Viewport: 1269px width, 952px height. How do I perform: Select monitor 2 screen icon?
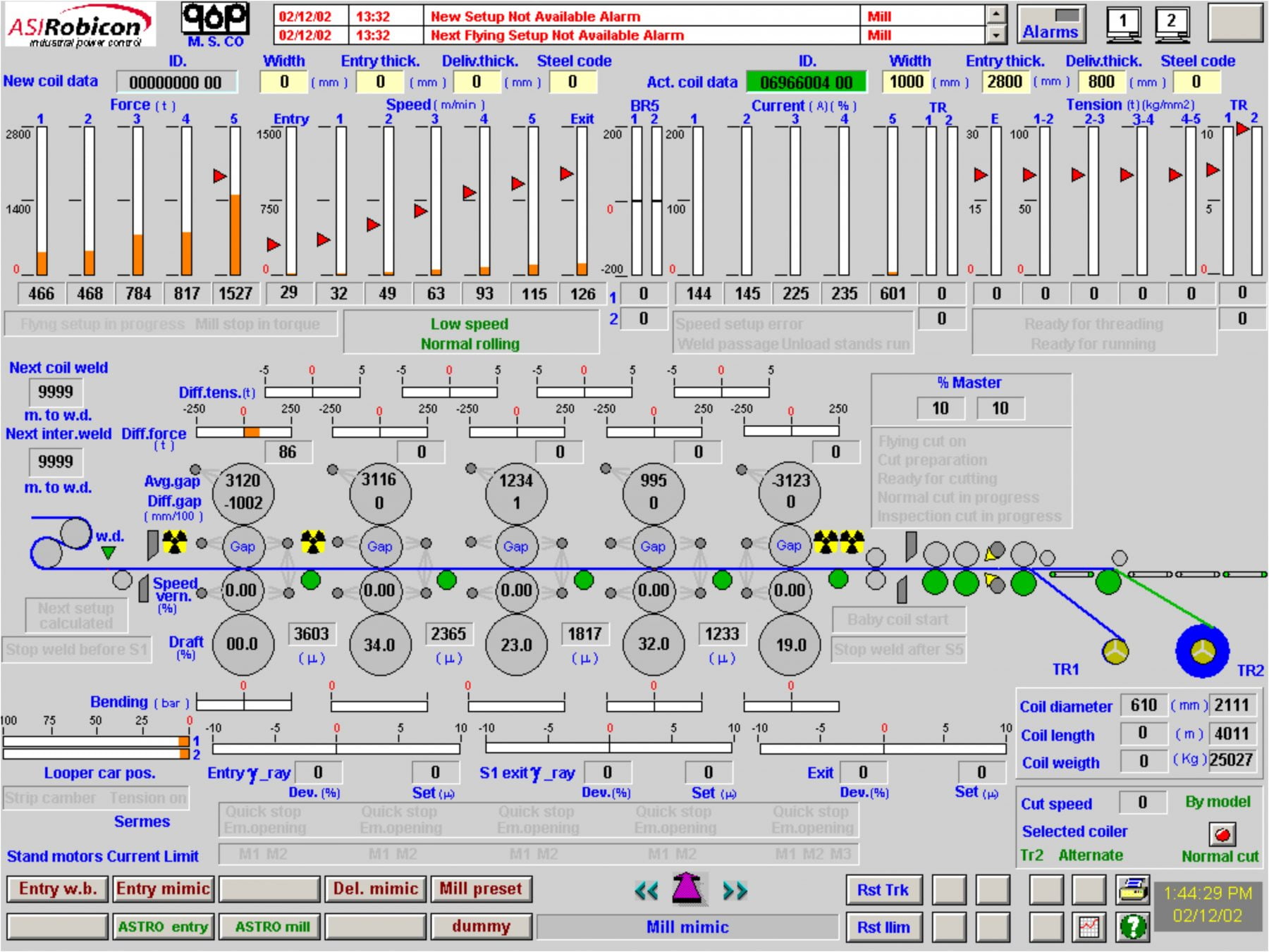(1171, 23)
